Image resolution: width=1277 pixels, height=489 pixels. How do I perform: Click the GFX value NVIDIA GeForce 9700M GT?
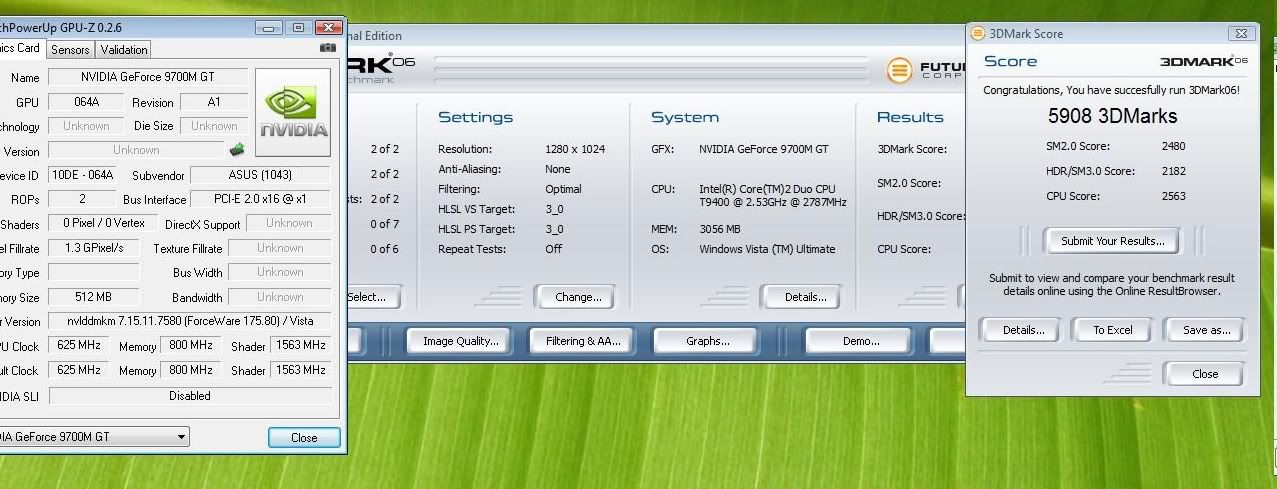(764, 149)
